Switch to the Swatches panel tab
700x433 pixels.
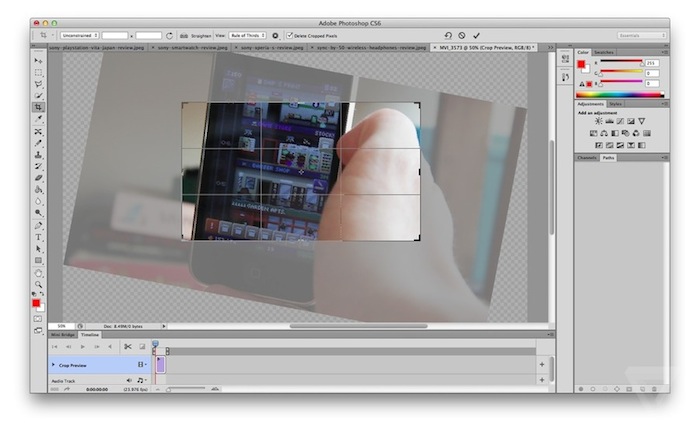pyautogui.click(x=604, y=52)
